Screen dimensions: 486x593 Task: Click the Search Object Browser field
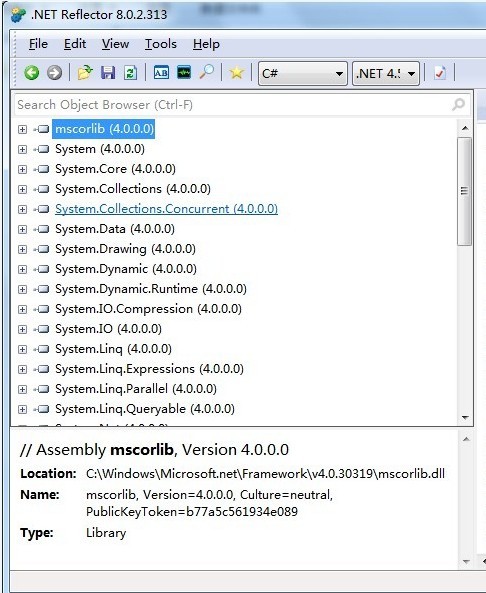click(x=242, y=104)
